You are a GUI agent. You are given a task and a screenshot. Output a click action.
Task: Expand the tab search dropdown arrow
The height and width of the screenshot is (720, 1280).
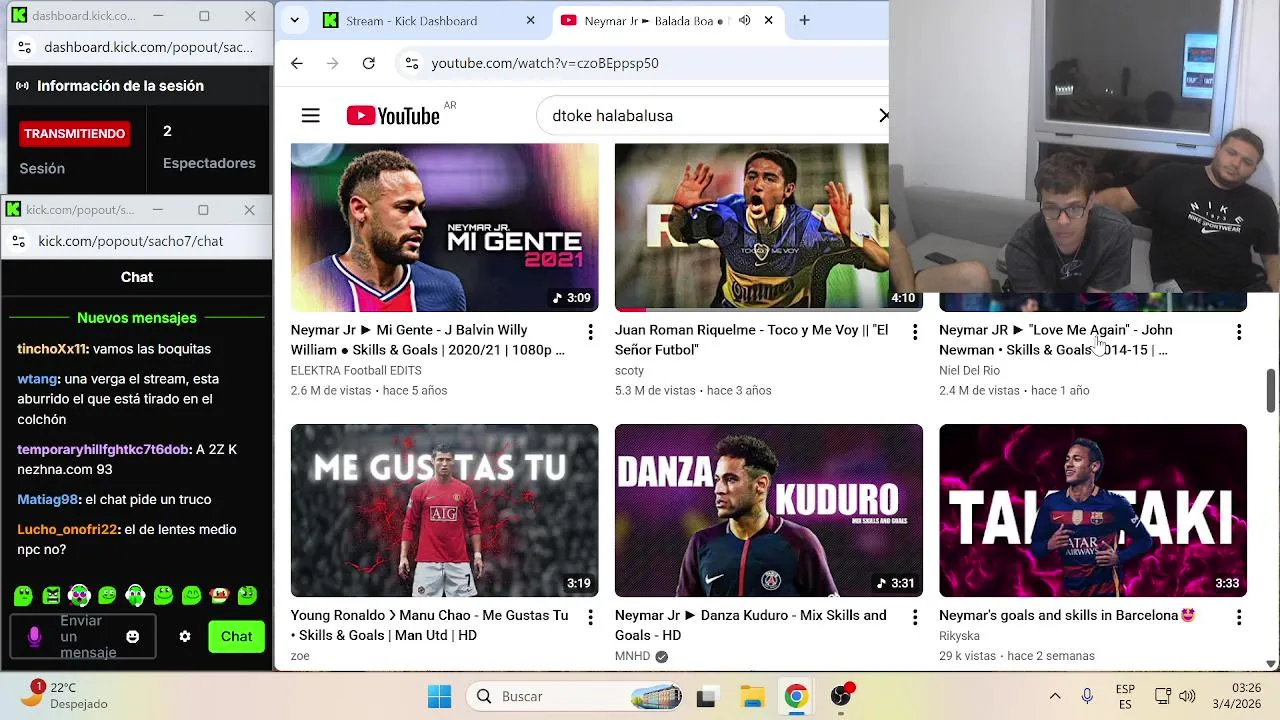point(294,20)
